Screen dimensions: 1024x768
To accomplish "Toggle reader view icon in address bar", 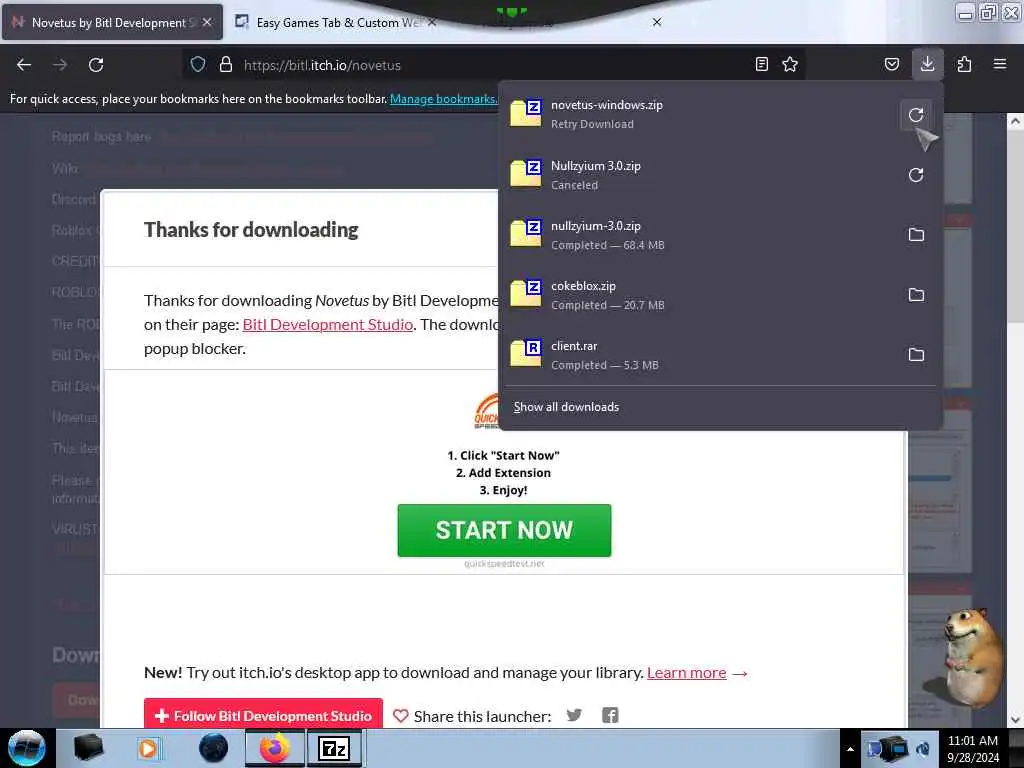I will [761, 65].
